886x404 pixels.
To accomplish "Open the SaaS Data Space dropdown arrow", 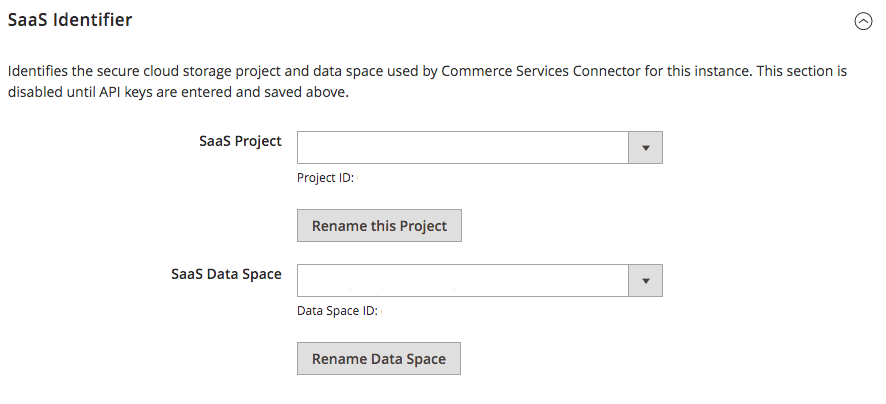I will coord(645,280).
